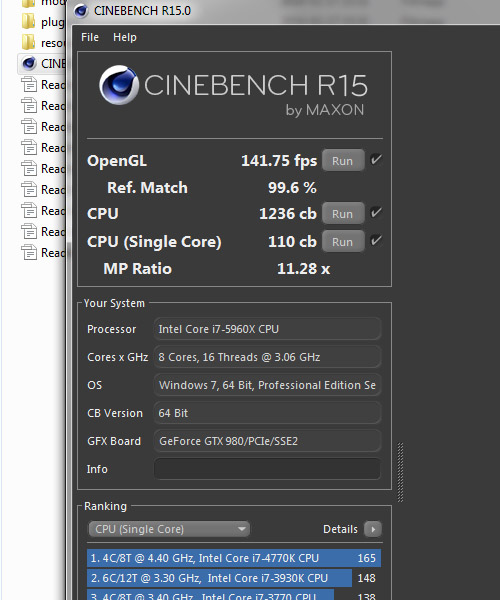Select ranking entry 3 Intel Core i7-3770
500x600 pixels.
tap(234, 595)
